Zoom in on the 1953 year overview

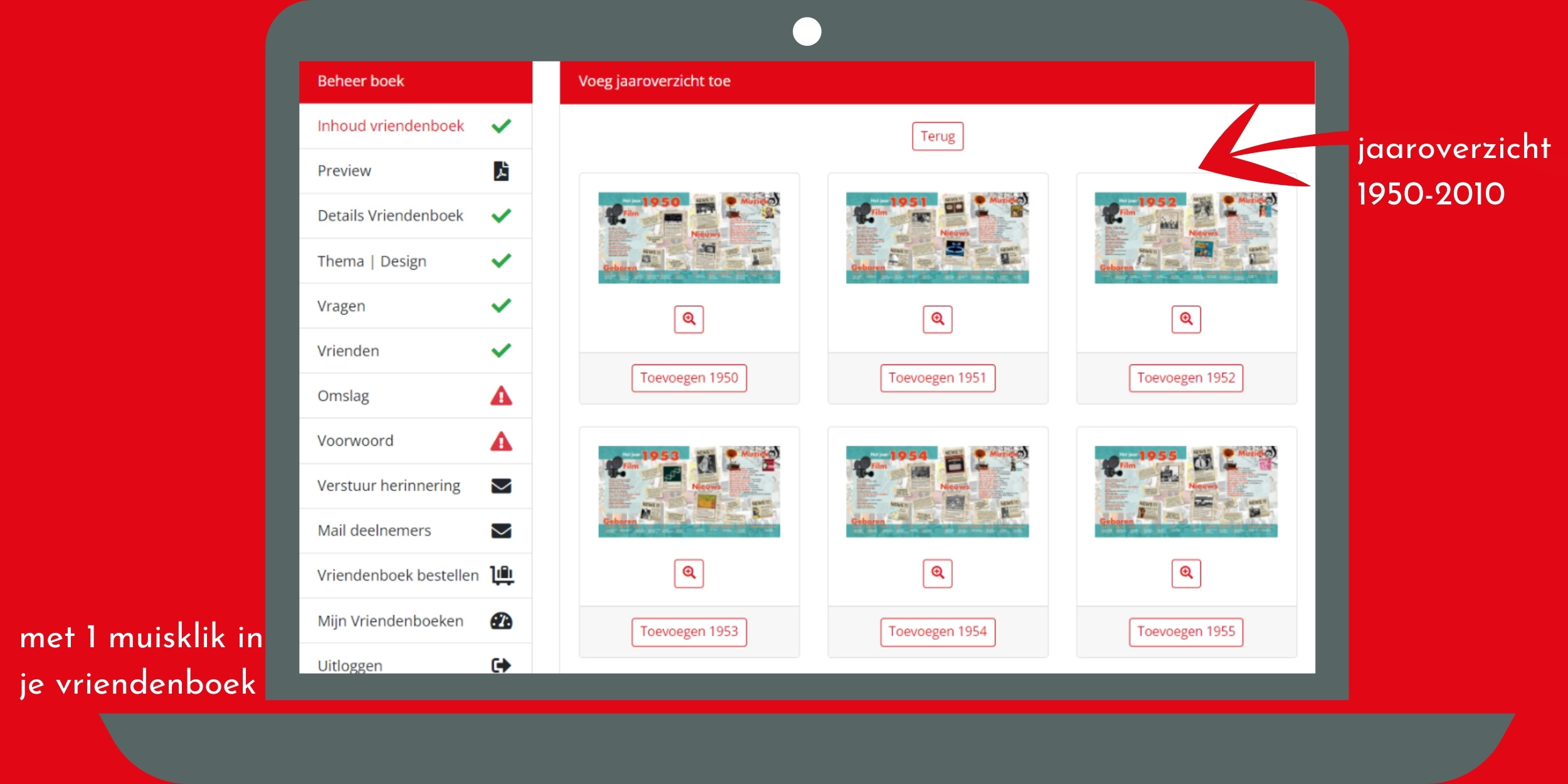tap(689, 573)
